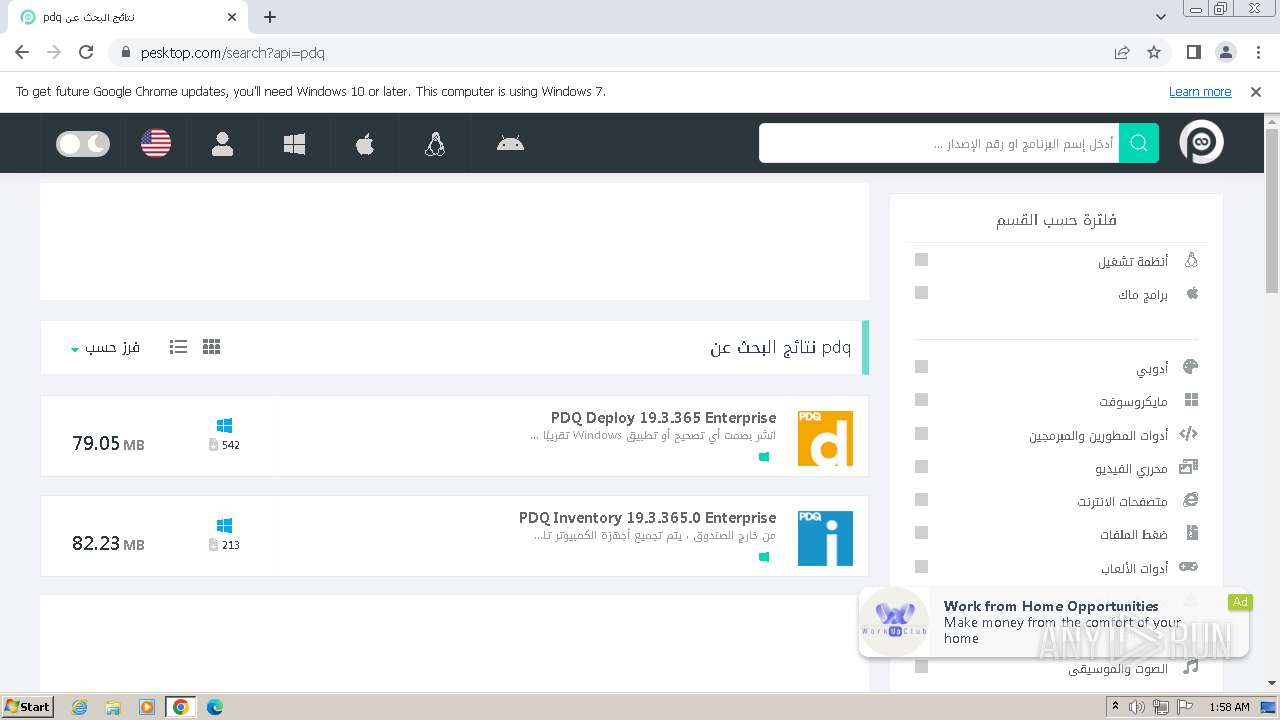This screenshot has width=1280, height=720.
Task: Open Linux penguin category icon
Action: pyautogui.click(x=435, y=144)
